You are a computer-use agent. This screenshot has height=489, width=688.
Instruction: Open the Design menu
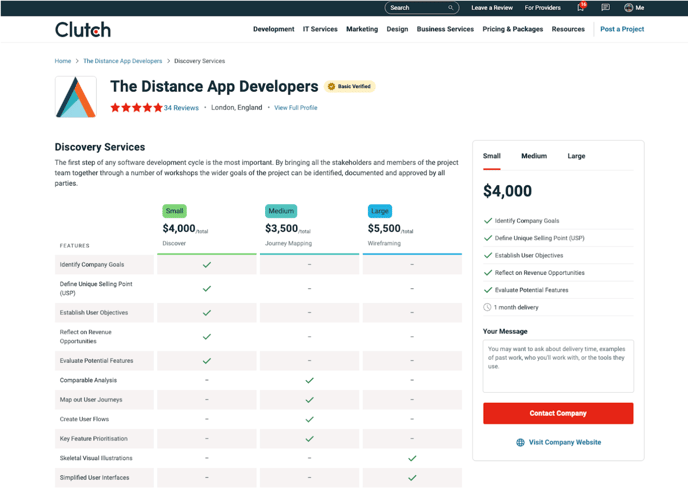[397, 29]
